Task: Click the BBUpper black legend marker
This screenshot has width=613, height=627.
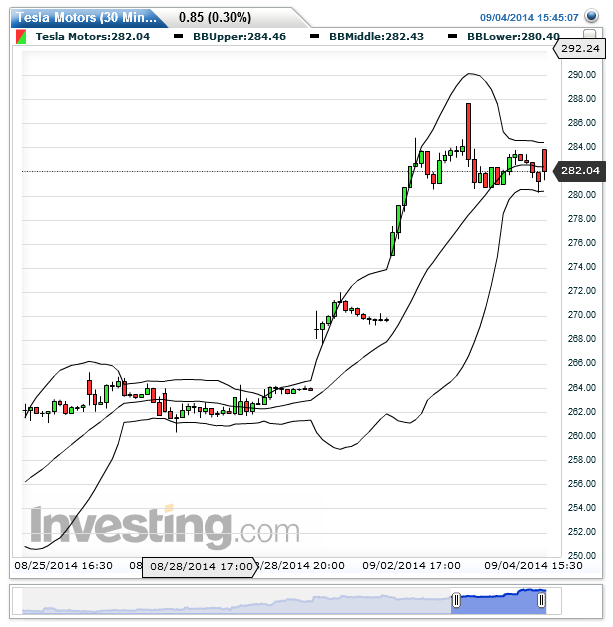Action: [179, 36]
